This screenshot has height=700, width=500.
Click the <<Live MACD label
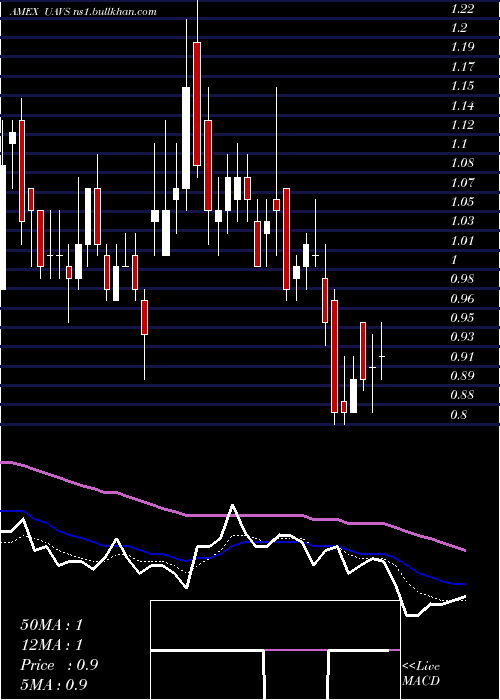point(421,674)
